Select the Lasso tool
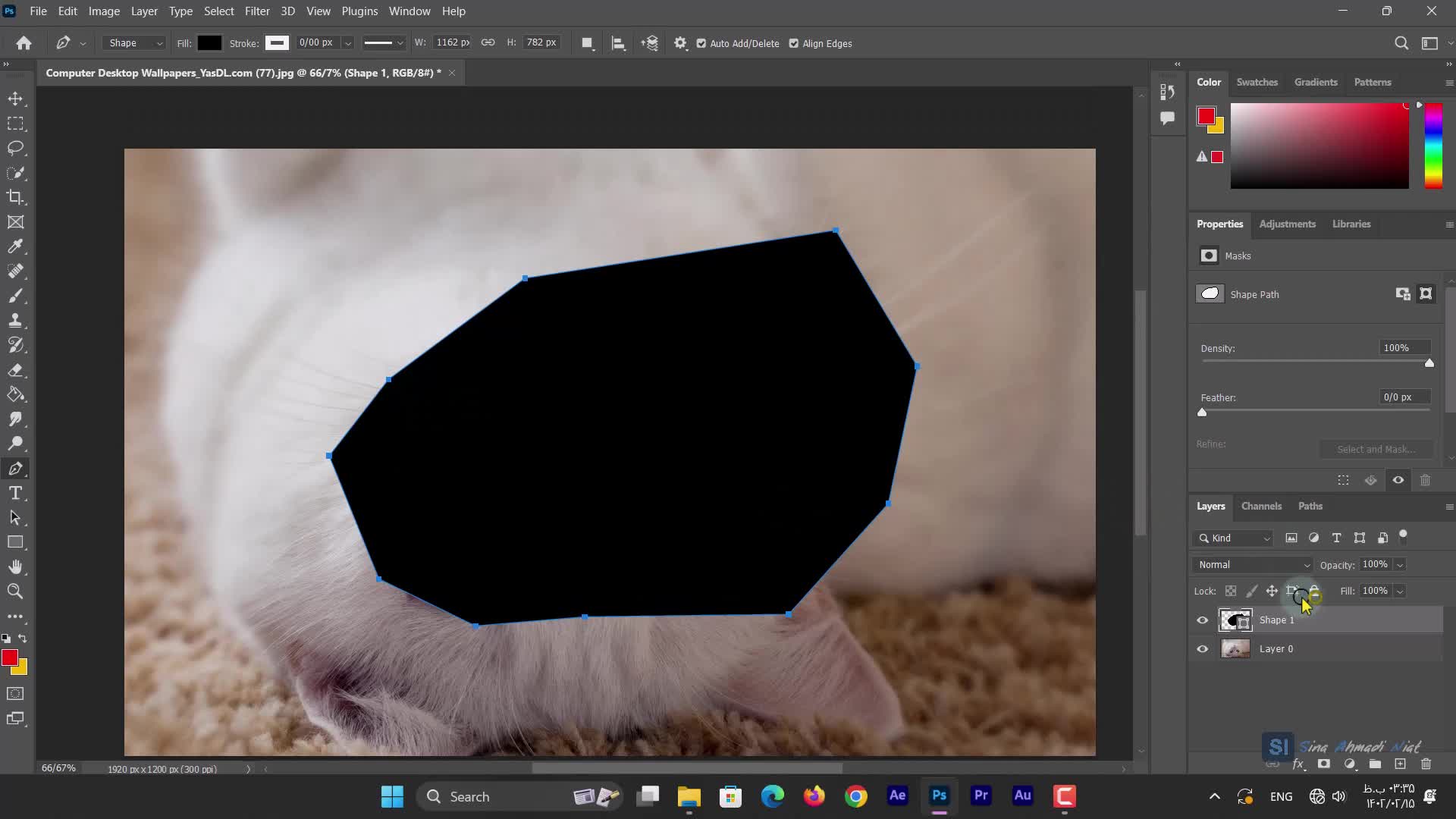The height and width of the screenshot is (819, 1456). pyautogui.click(x=15, y=148)
